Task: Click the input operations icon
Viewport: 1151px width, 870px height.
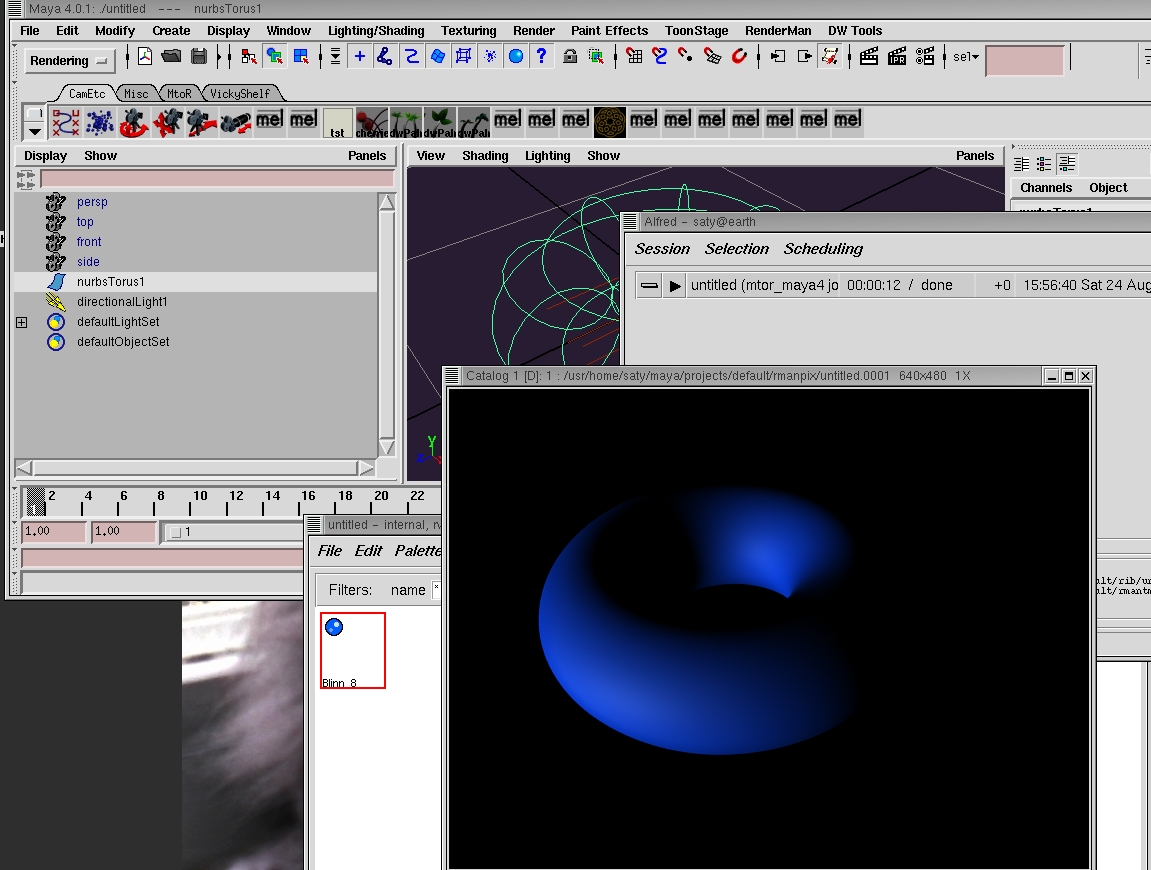Action: (x=778, y=57)
